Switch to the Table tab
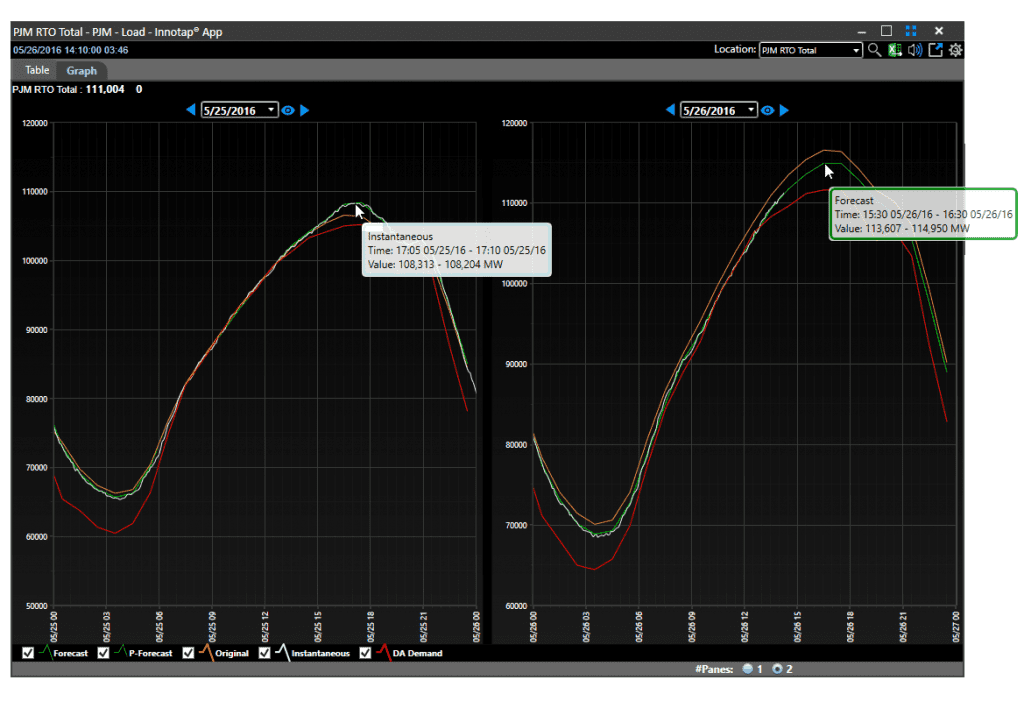1024x701 pixels. click(x=37, y=71)
